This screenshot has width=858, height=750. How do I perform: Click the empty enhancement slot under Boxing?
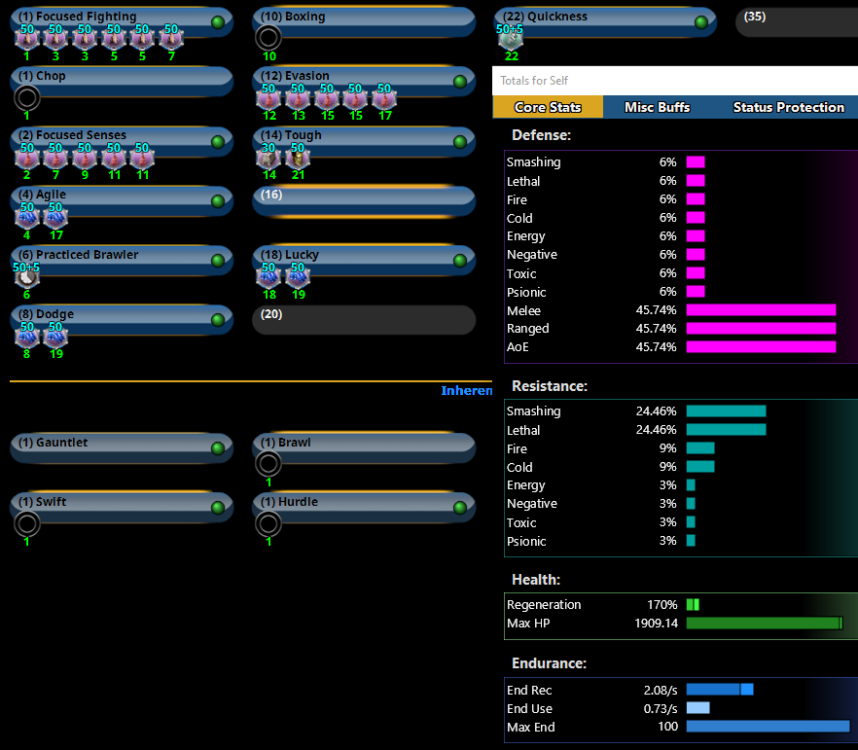coord(268,38)
